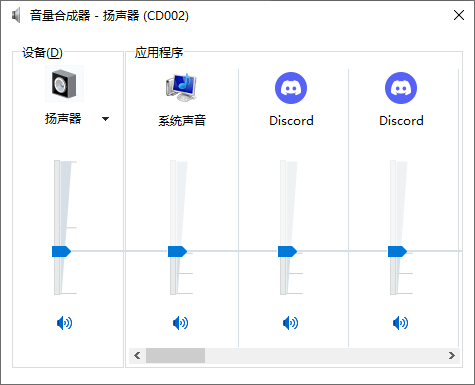This screenshot has height=385, width=475.
Task: Click the 应用程序 group label
Action: (159, 53)
